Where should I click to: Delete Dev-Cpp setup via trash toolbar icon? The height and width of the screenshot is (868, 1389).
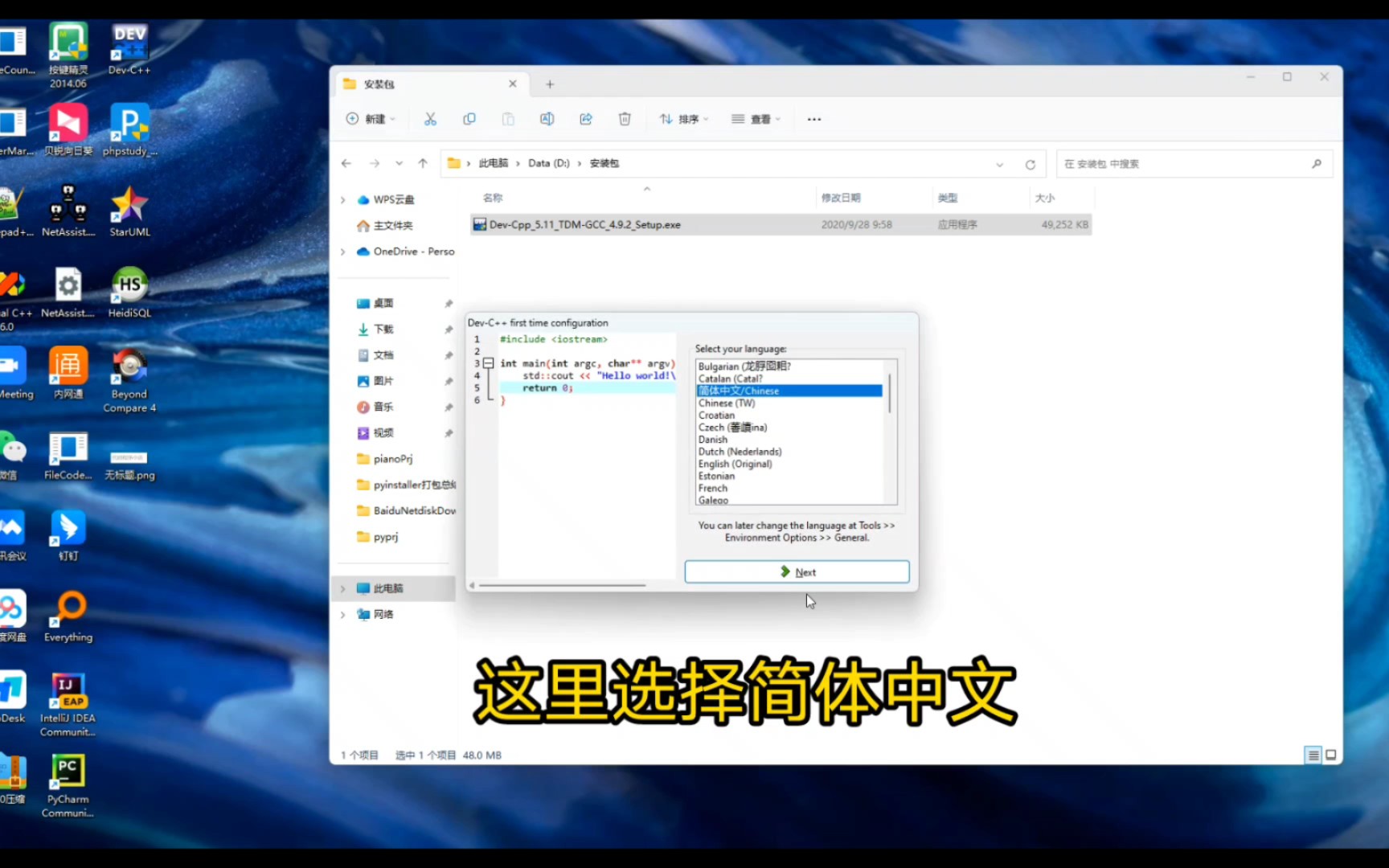(x=625, y=118)
